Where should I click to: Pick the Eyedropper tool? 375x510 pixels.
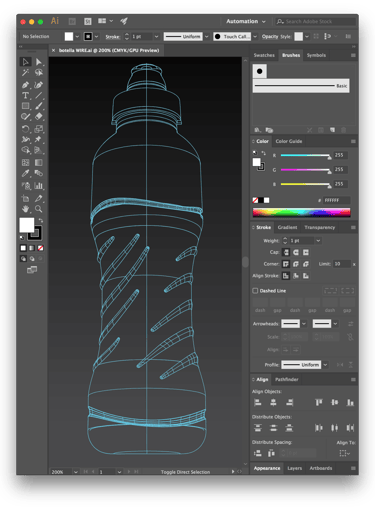[x=25, y=173]
